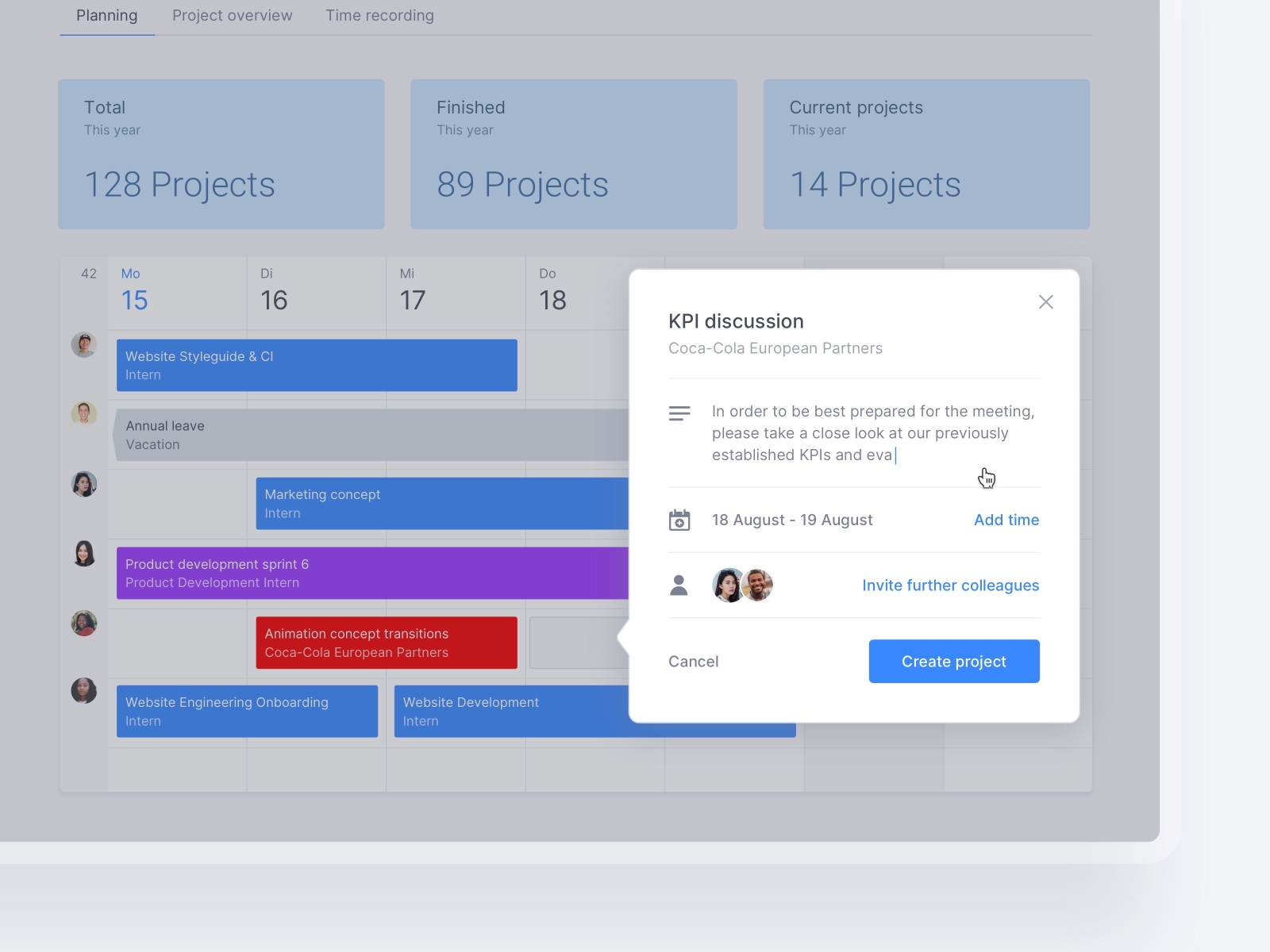
Task: Open Animation concept transitions event
Action: coord(387,643)
